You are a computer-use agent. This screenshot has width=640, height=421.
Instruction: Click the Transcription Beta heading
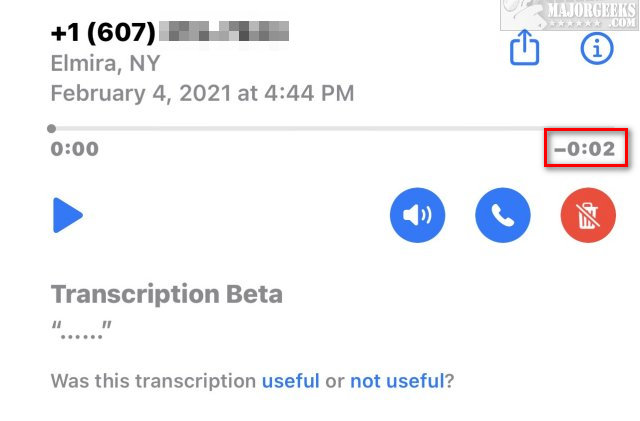tap(167, 294)
